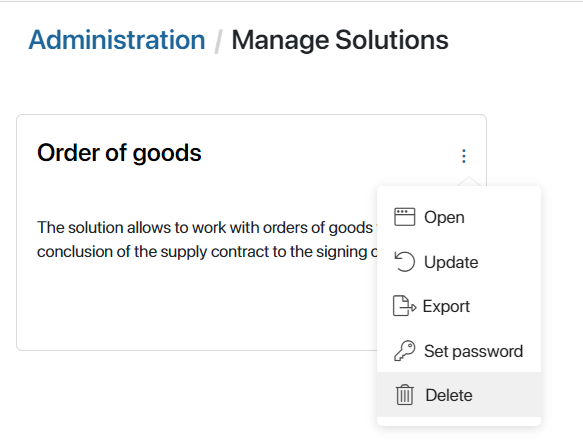This screenshot has width=583, height=446.
Task: Go to the Administration breadcrumb link
Action: tap(117, 40)
